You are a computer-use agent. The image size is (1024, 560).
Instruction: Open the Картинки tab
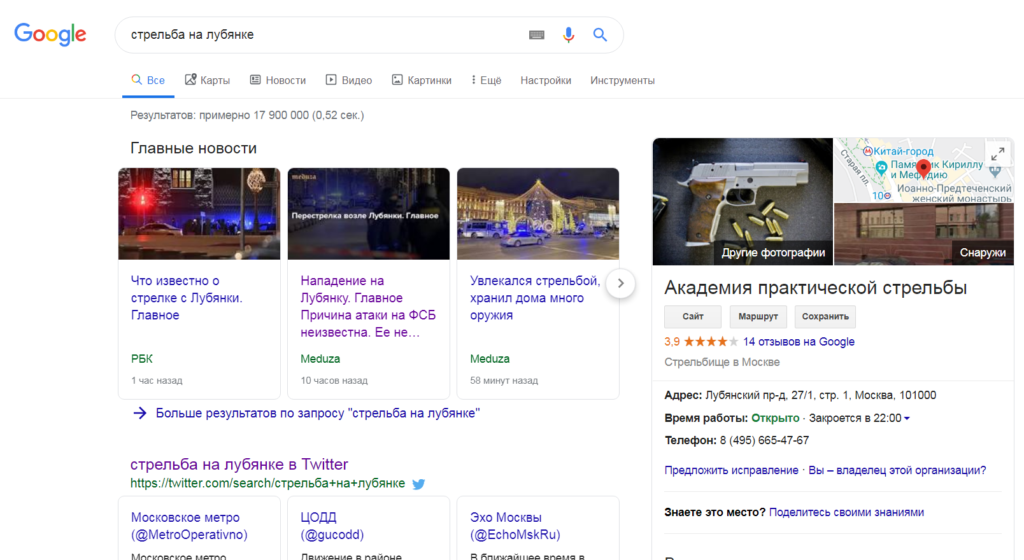click(x=422, y=80)
